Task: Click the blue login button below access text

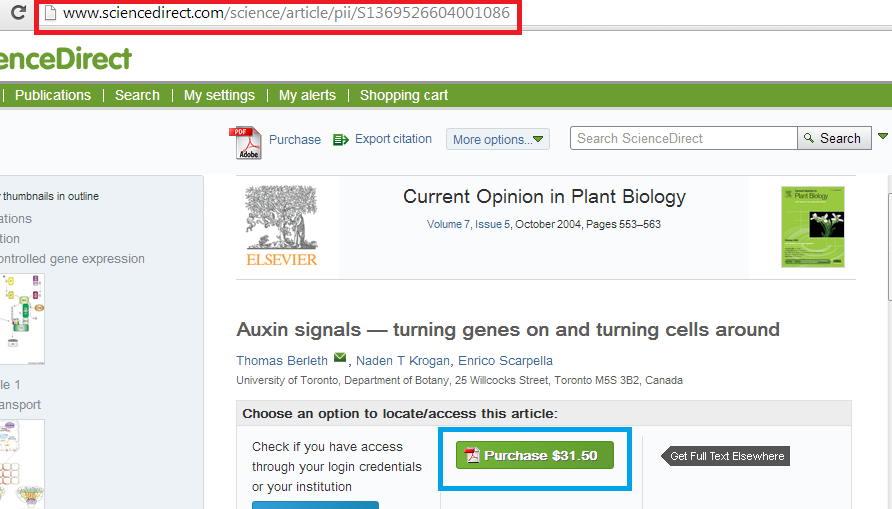Action: click(315, 505)
